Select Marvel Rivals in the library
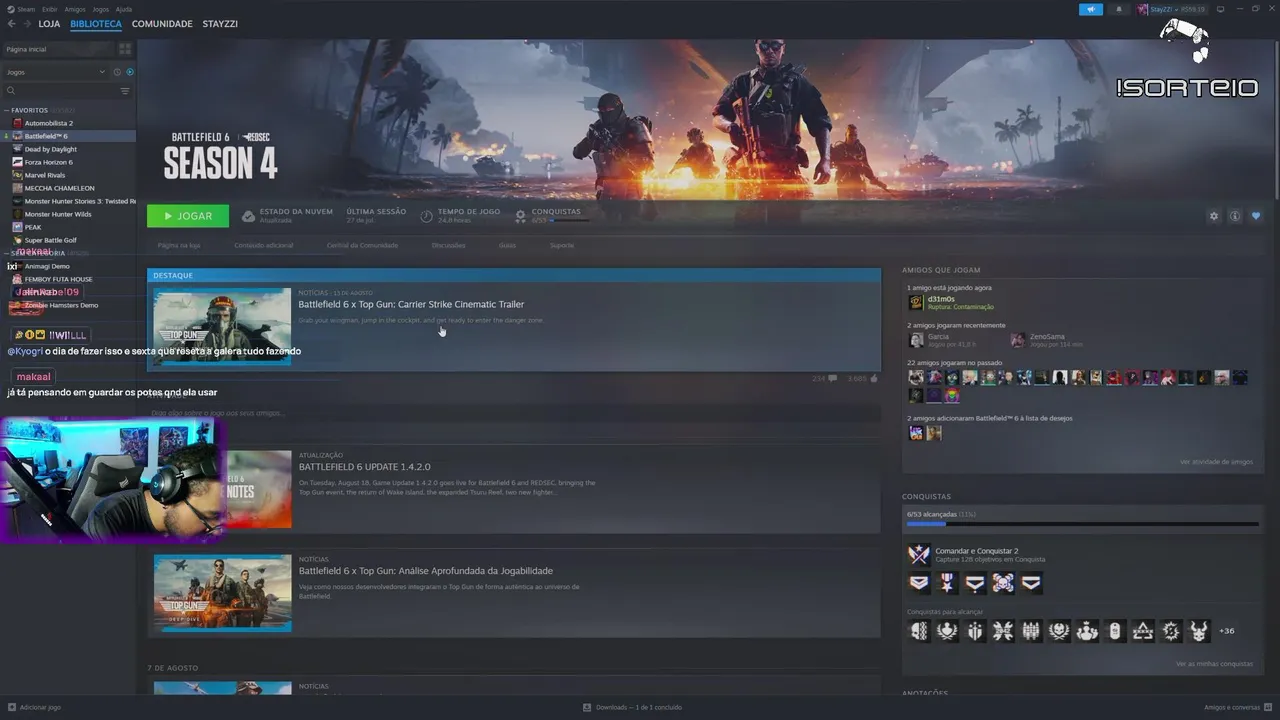The width and height of the screenshot is (1280, 720). point(70,175)
